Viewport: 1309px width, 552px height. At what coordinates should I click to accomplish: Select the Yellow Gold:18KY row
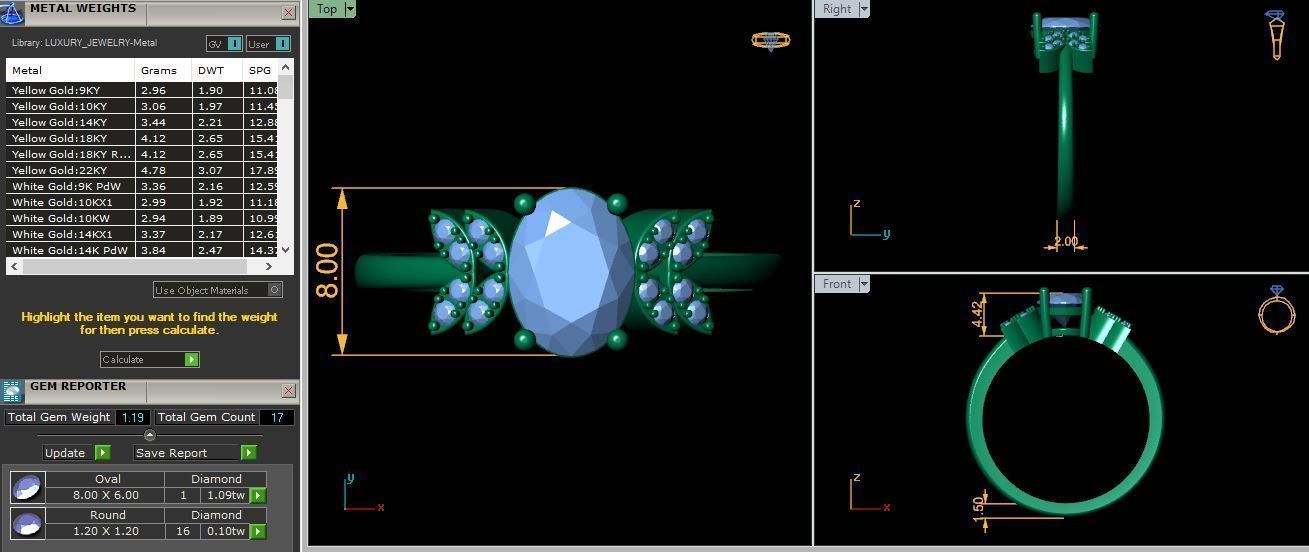click(x=143, y=138)
